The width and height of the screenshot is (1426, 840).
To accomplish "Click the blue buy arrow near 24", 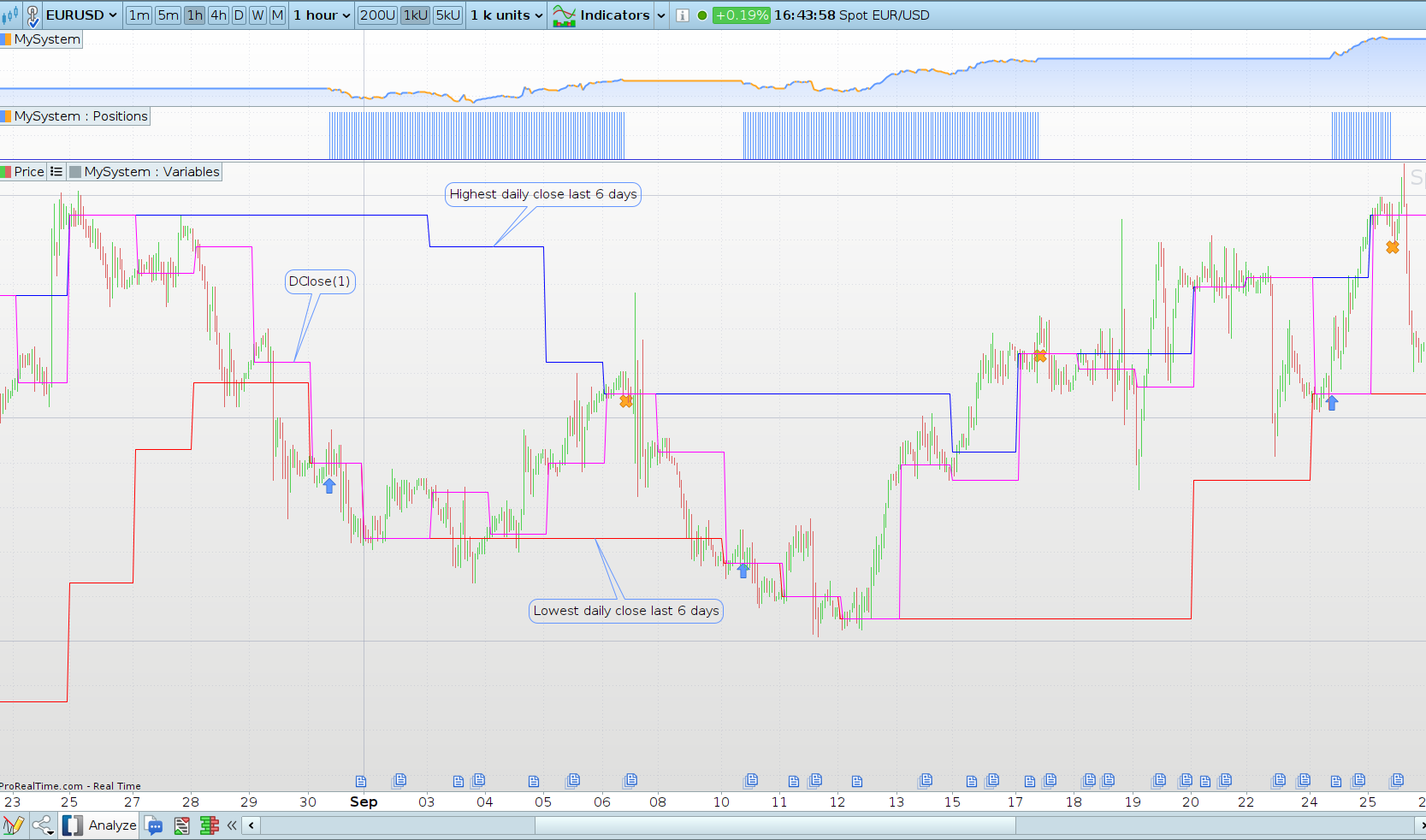I will (x=1332, y=402).
